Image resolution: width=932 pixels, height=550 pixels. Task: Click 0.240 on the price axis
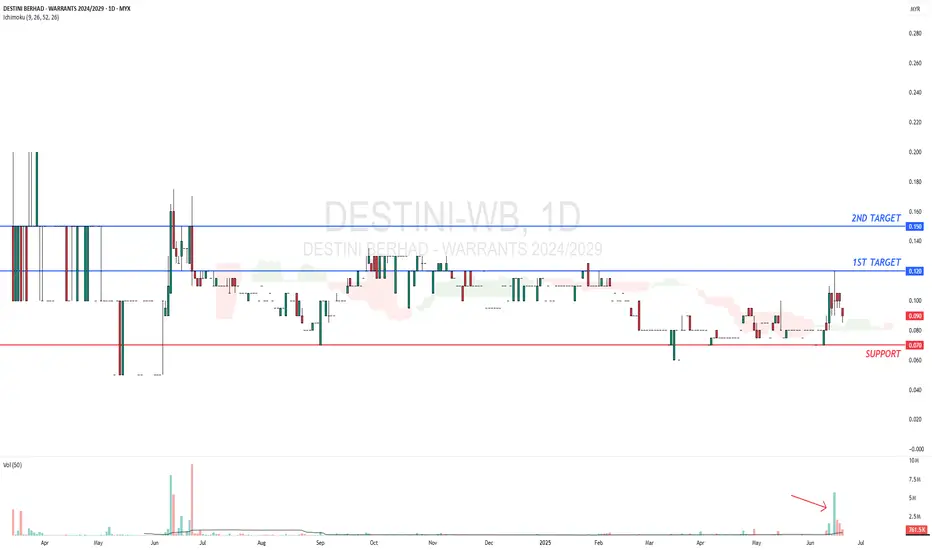(x=915, y=93)
